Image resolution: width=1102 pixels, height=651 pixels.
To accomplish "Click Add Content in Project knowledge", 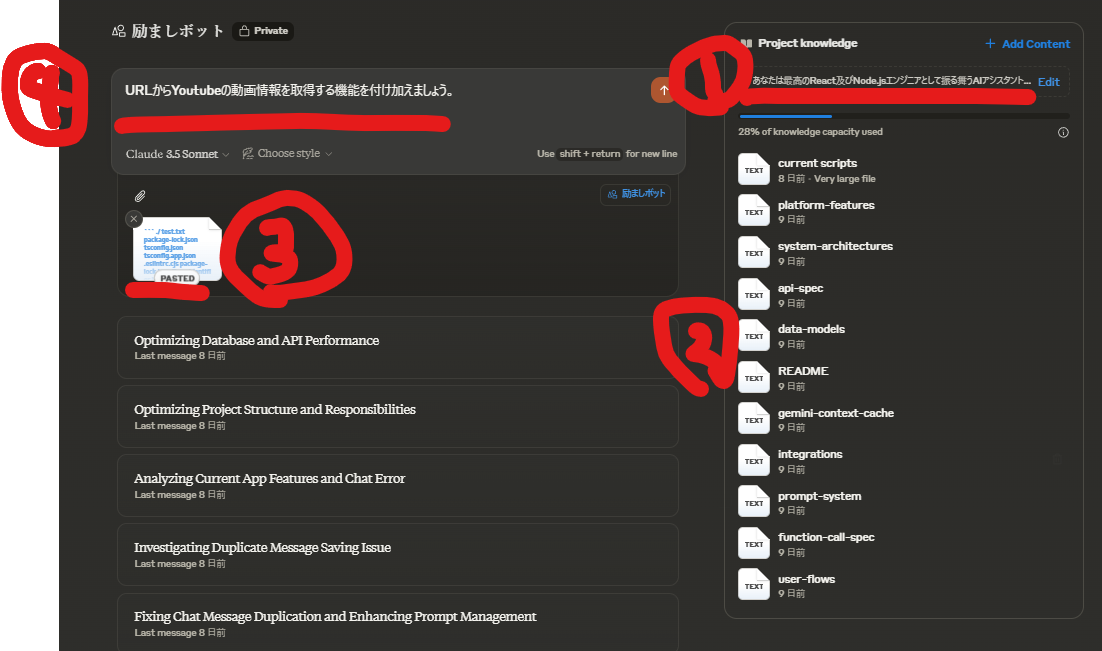I will coord(1028,44).
